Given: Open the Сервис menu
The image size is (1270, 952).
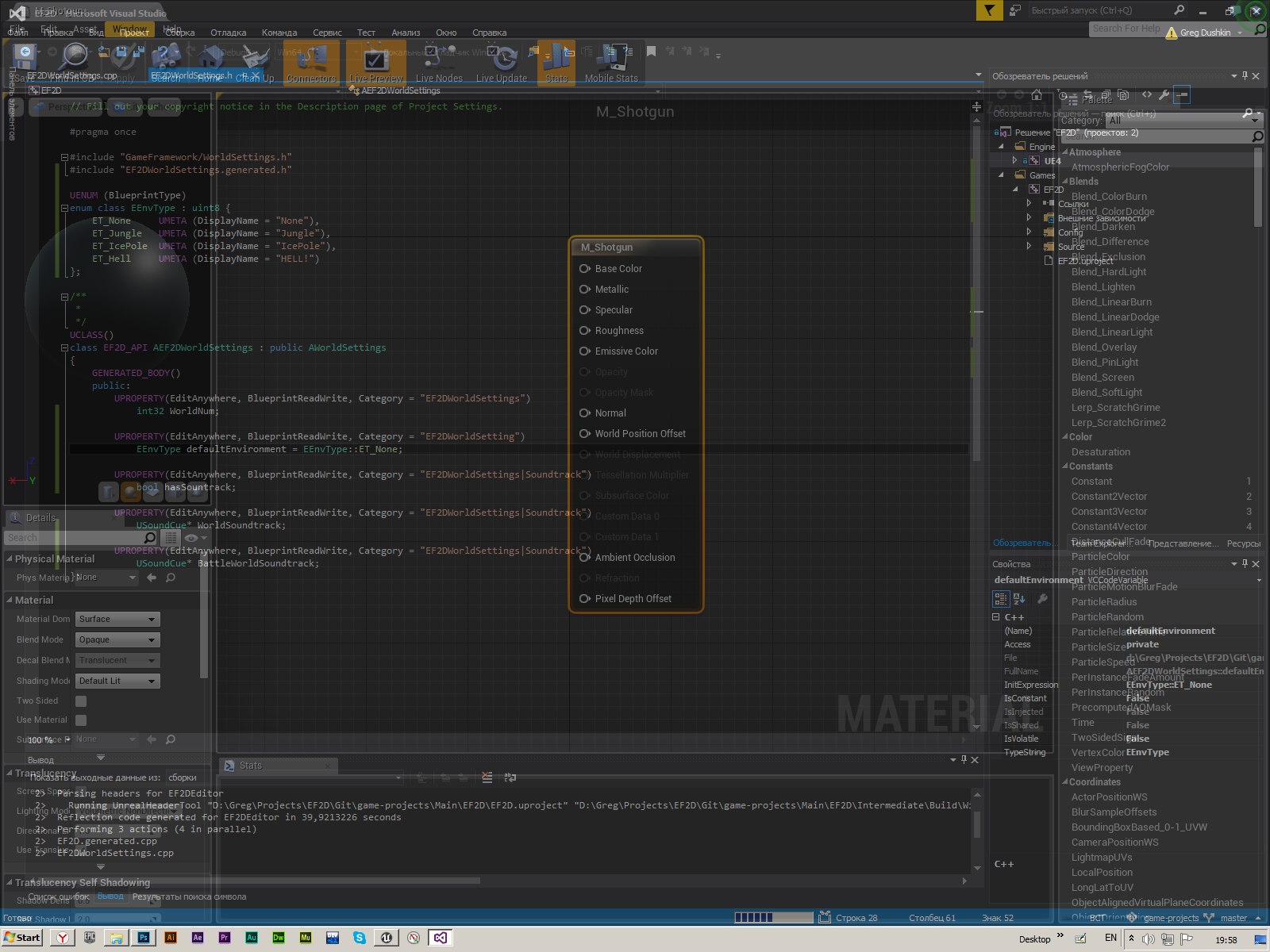Looking at the screenshot, I should (327, 33).
